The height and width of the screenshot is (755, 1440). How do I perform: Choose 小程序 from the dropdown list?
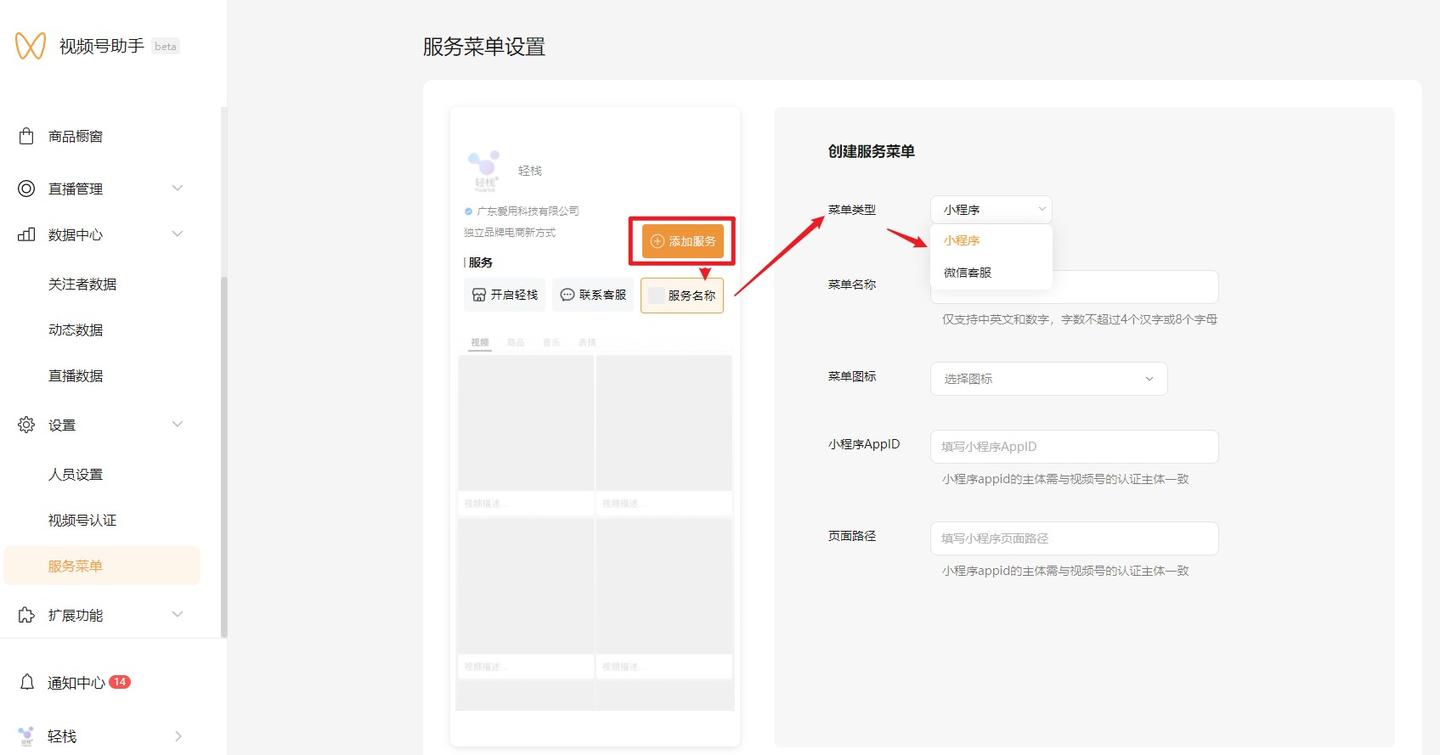coord(991,240)
